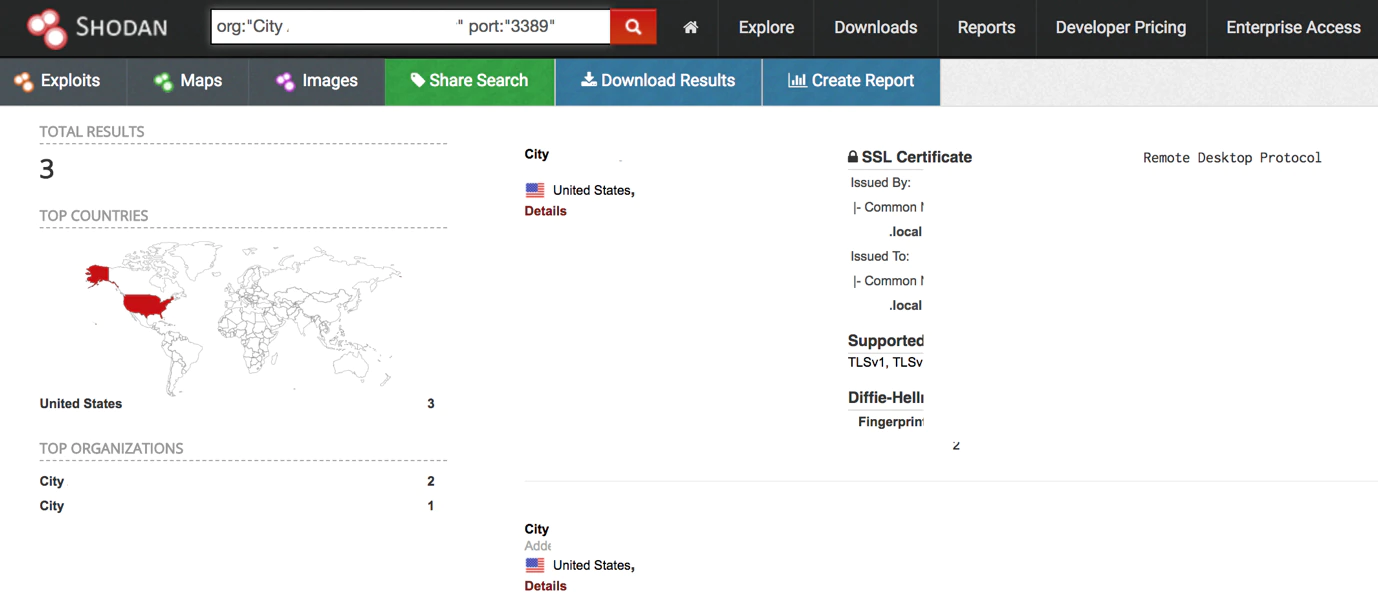
Task: Click the ".local" text under Issued By
Action: [905, 232]
